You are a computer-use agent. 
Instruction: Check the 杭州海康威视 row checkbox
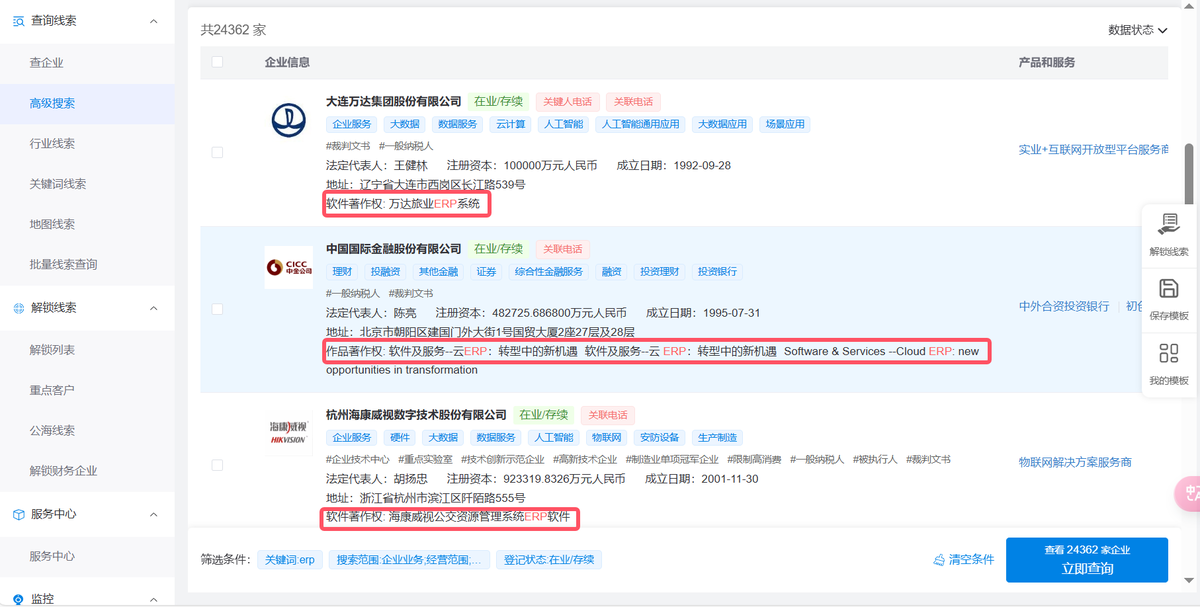(x=218, y=465)
